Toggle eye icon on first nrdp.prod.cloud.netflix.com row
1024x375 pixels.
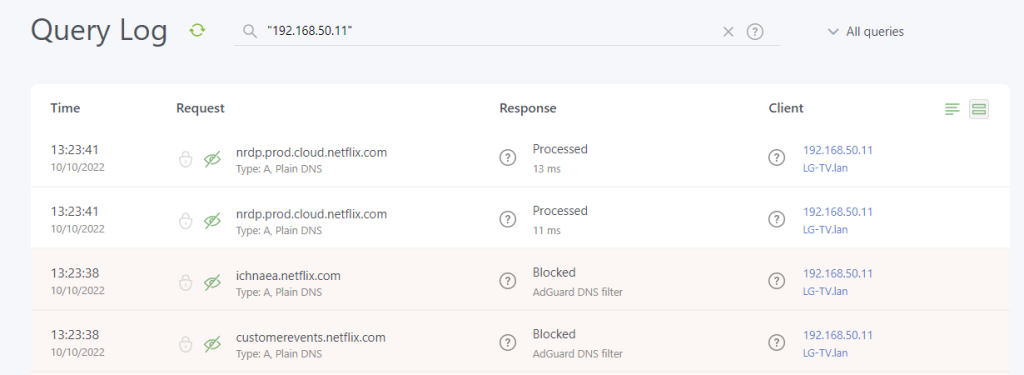pos(212,159)
